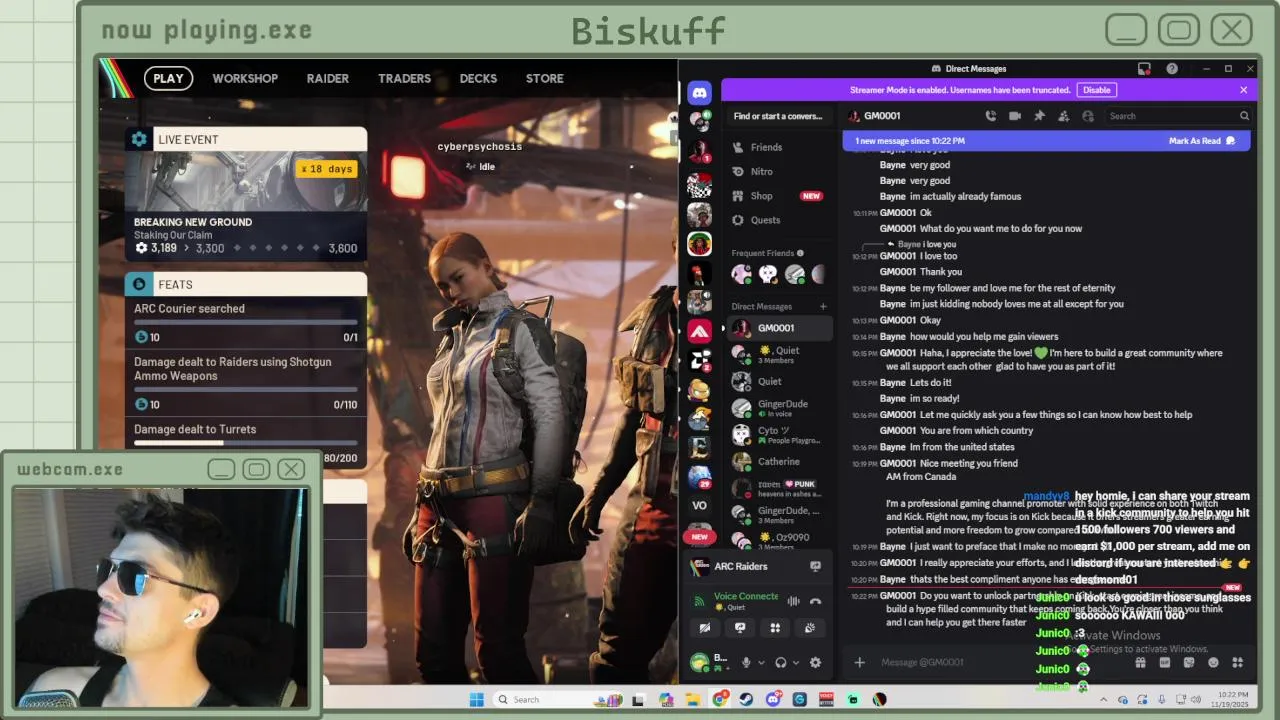1280x720 pixels.
Task: Select the Damage dealt to Turrets feat
Action: [246, 443]
